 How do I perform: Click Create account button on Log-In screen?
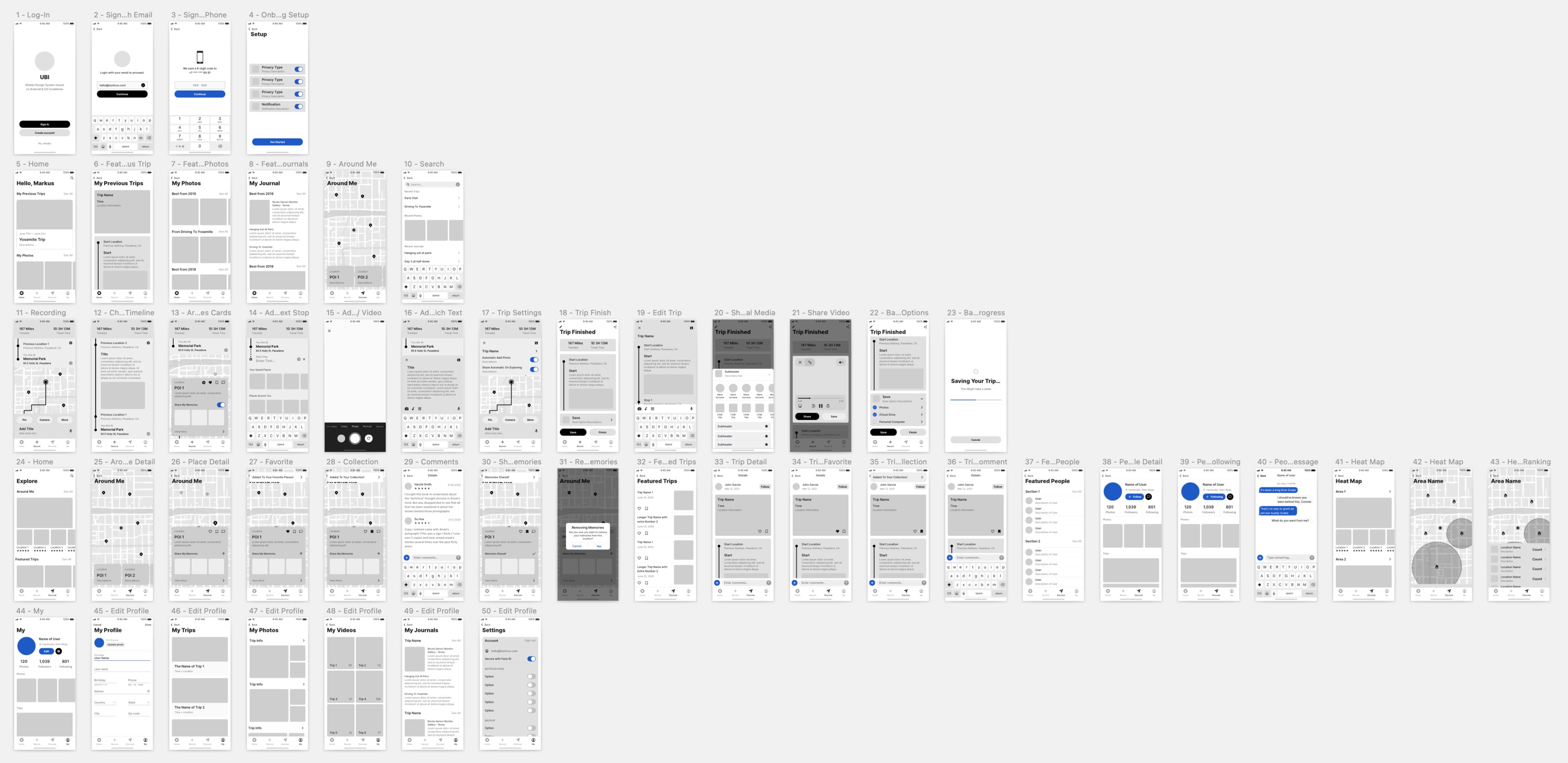(45, 133)
